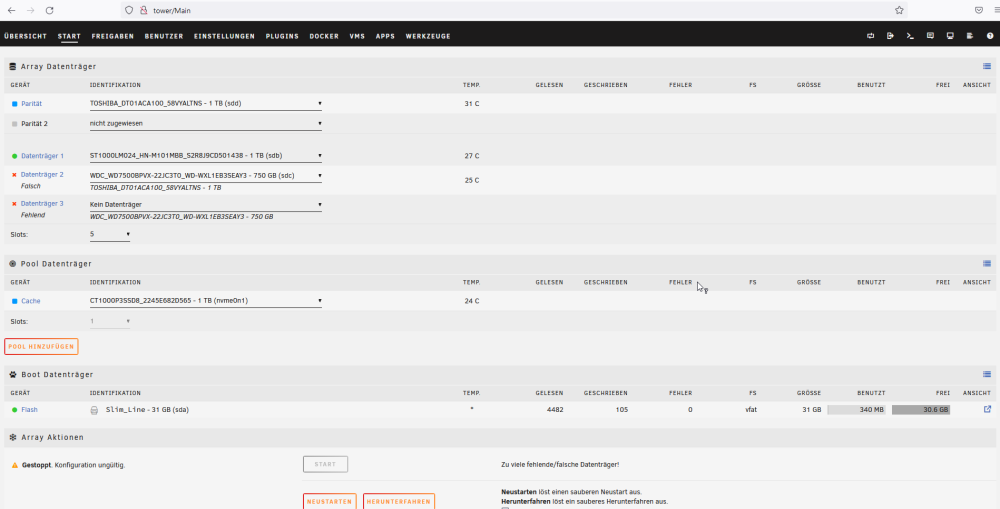Open the pool Slots dropdown showing 1
Image resolution: width=1000 pixels, height=509 pixels.
click(110, 321)
